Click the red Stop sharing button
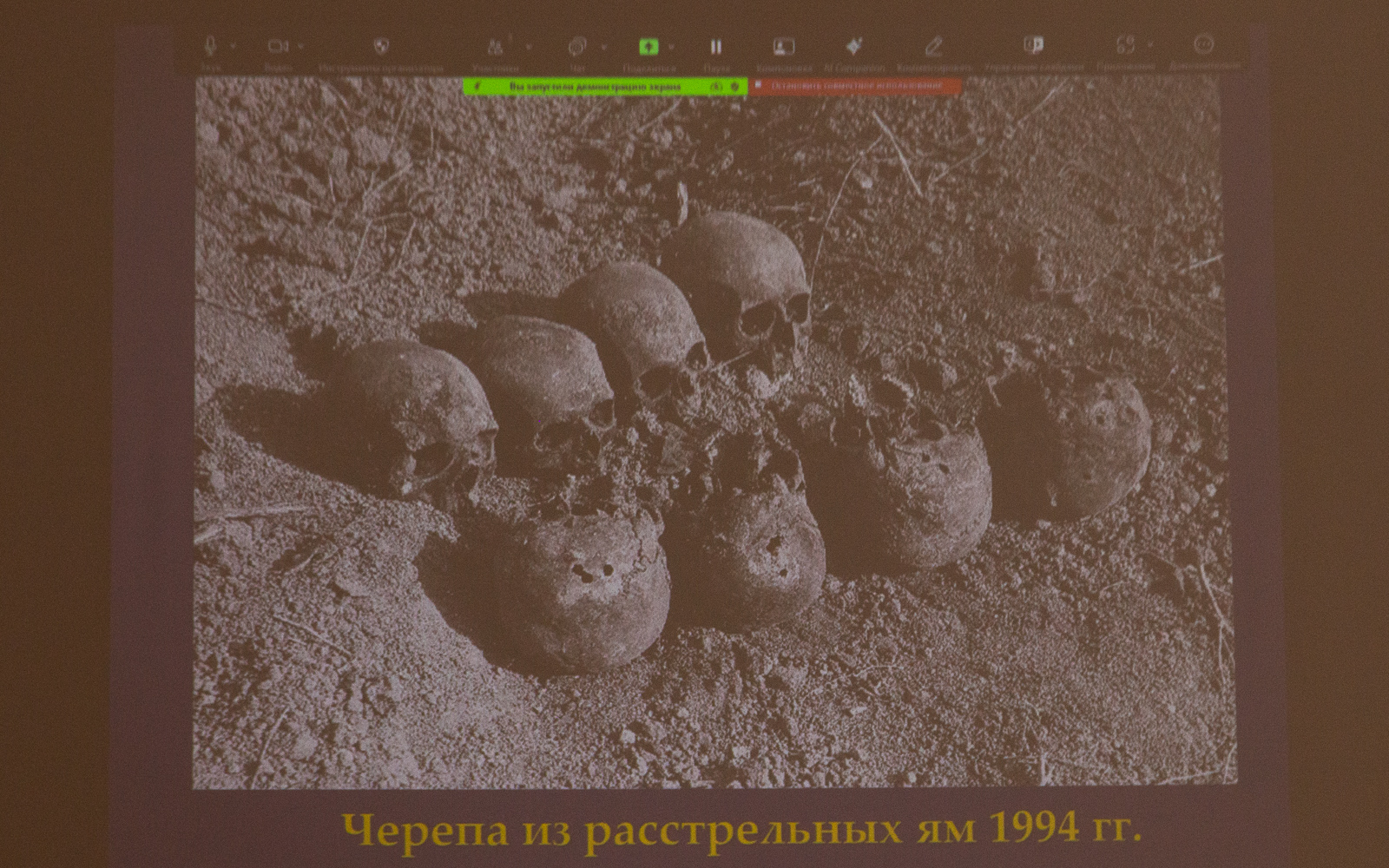This screenshot has height=868, width=1389. click(855, 86)
